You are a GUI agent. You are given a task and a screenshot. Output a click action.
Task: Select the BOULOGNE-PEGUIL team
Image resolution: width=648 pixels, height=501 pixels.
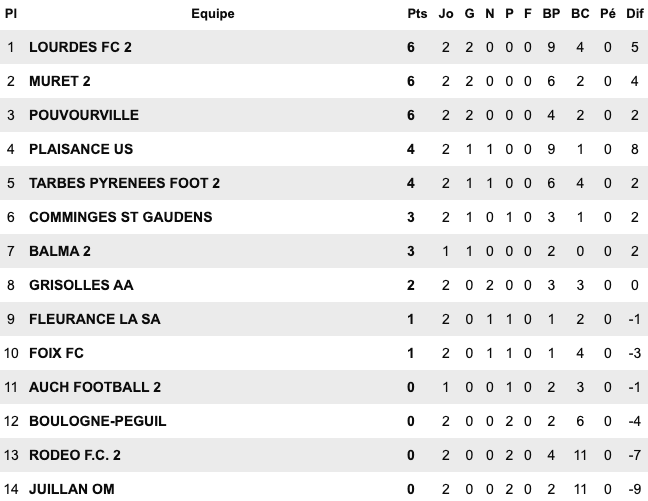coord(97,421)
